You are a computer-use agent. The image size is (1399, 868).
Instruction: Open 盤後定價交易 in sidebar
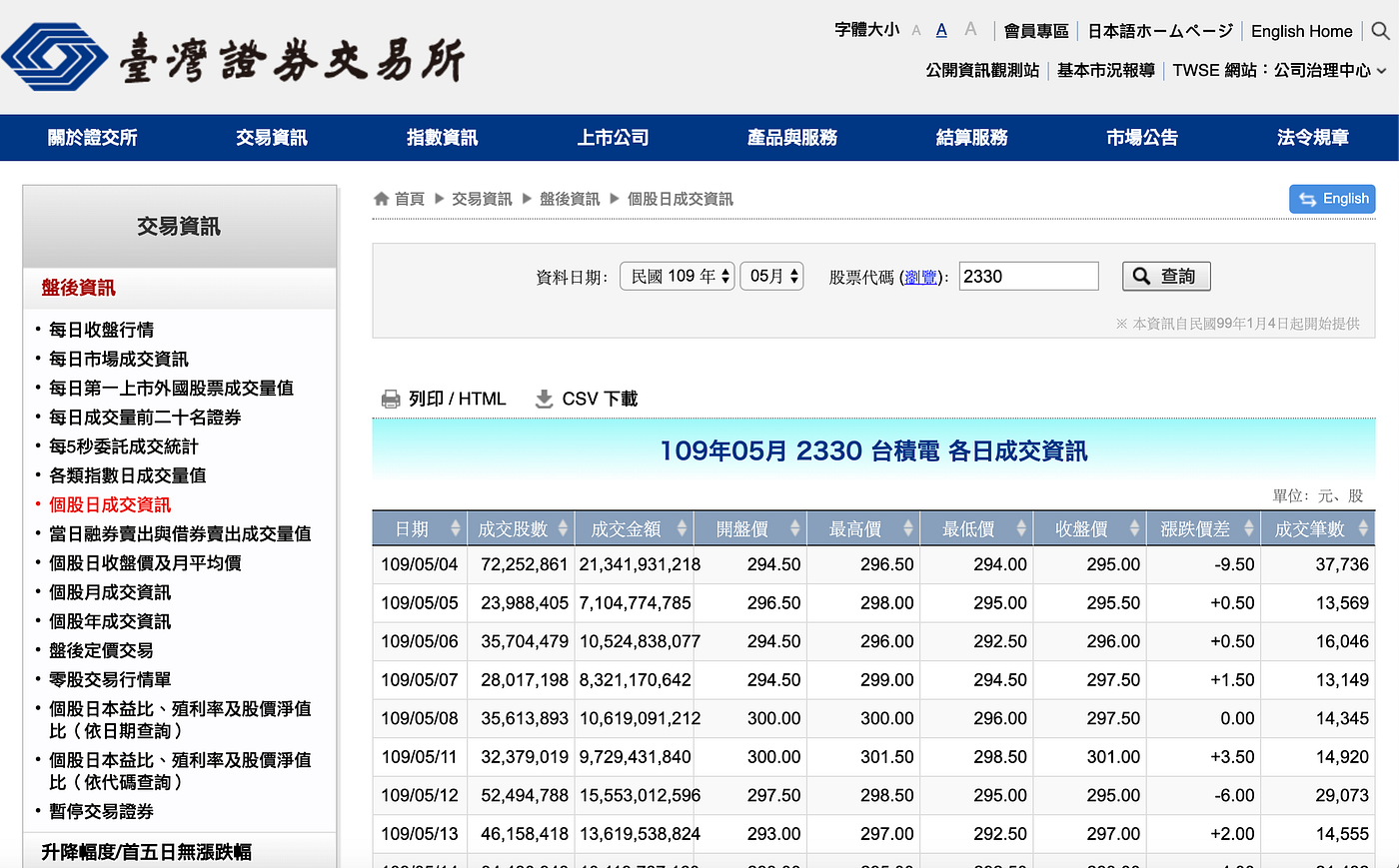101,650
